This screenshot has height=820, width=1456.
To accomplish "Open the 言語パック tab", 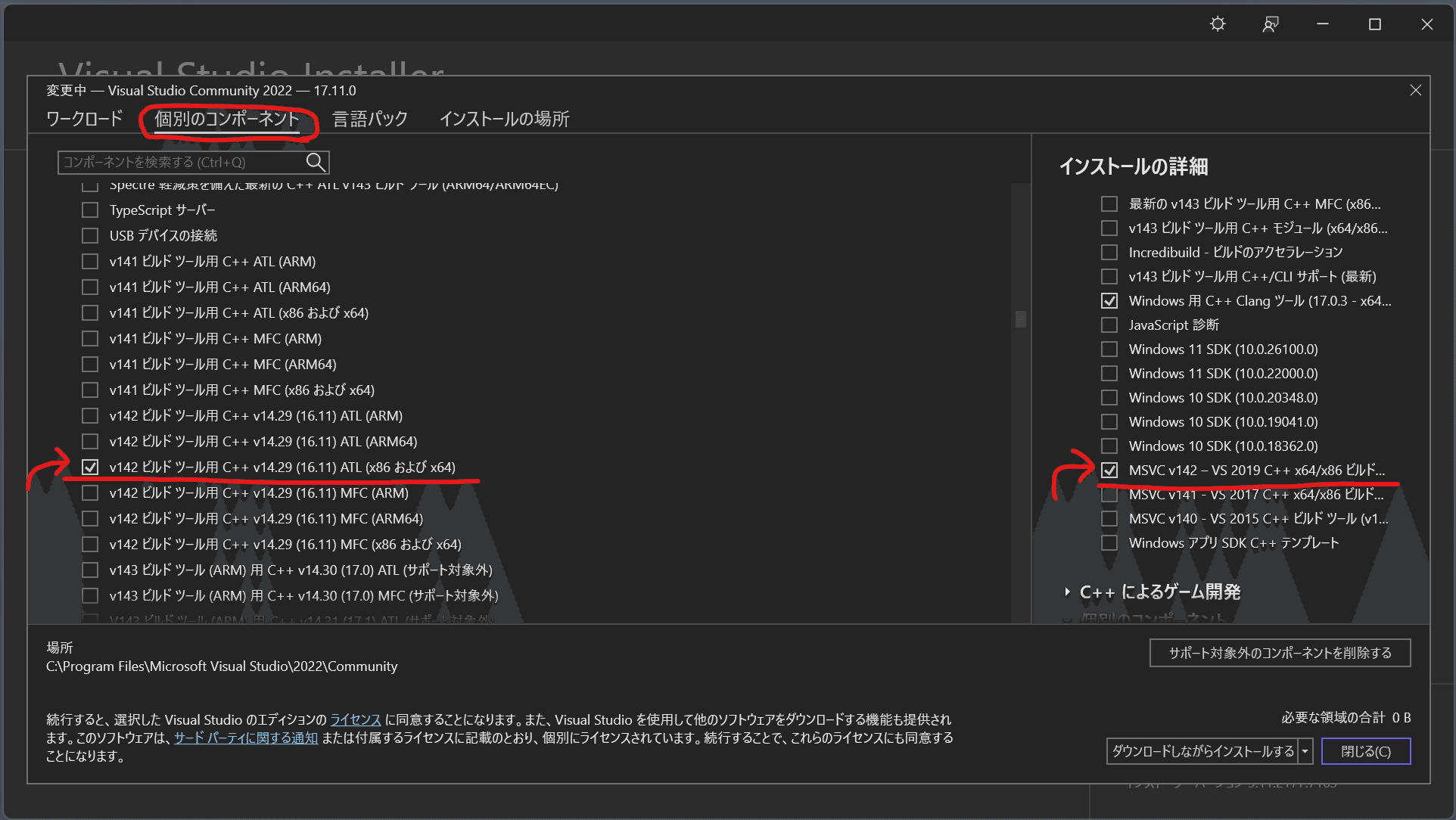I will (370, 119).
